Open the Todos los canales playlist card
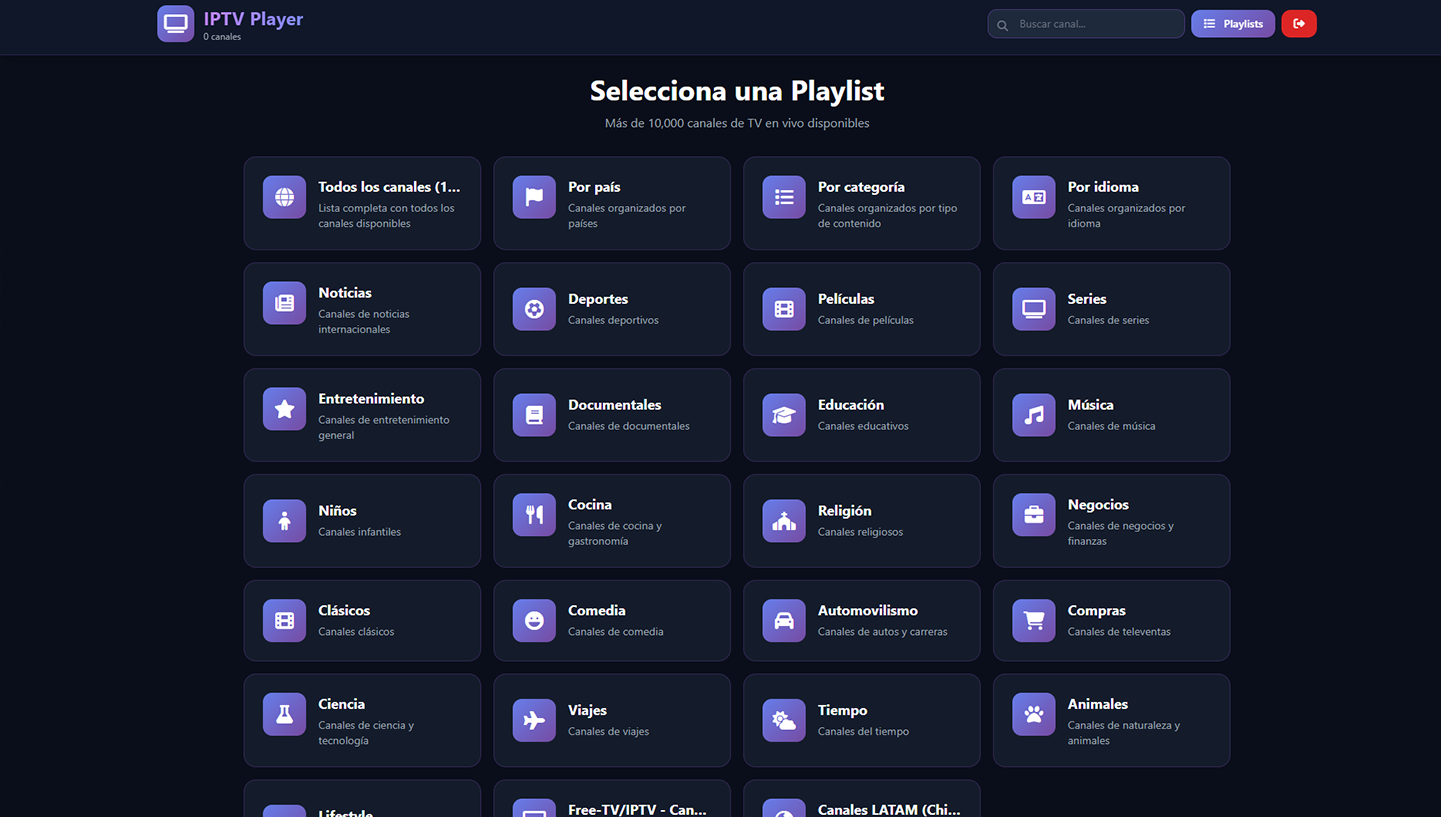 click(362, 203)
